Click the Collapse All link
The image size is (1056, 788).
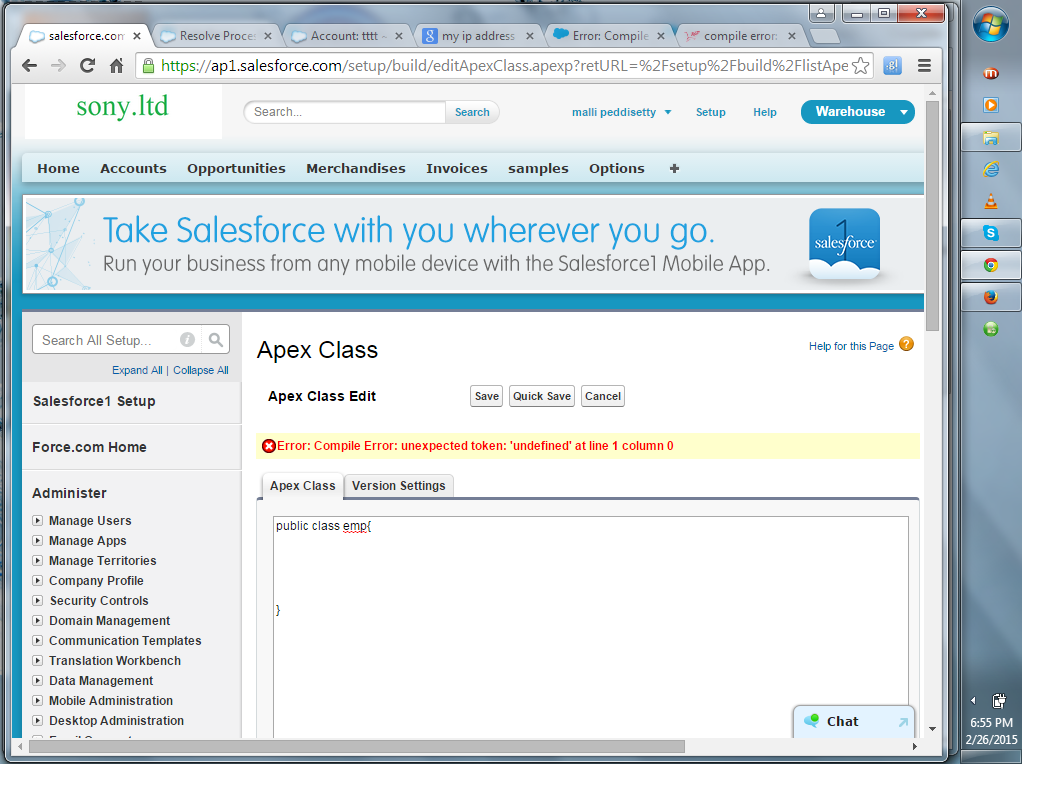tap(201, 370)
